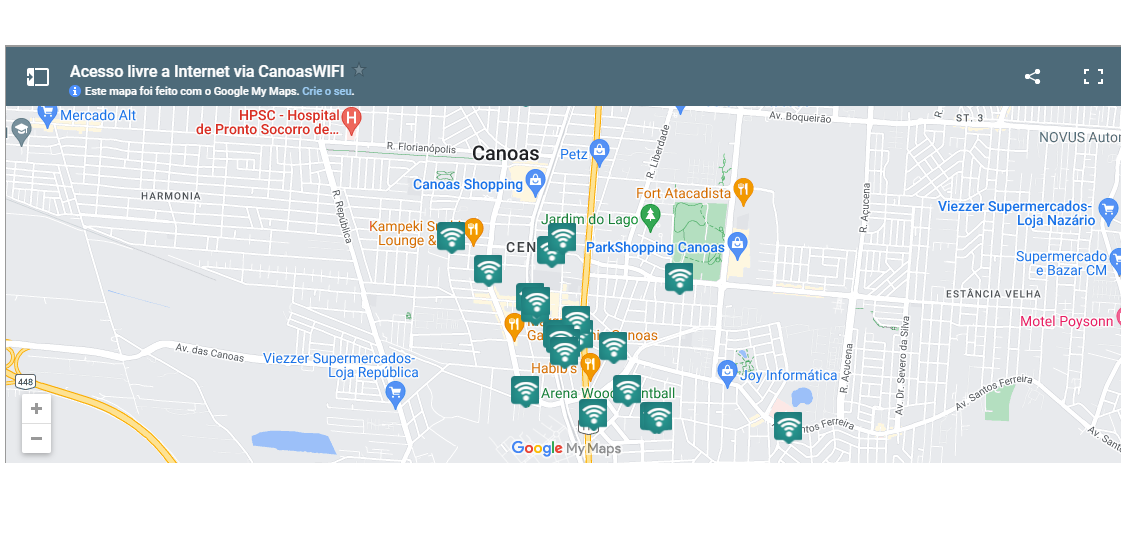Screen dimensions: 1121x540
Task: Click the 'Crie o seu' link
Action: [327, 91]
